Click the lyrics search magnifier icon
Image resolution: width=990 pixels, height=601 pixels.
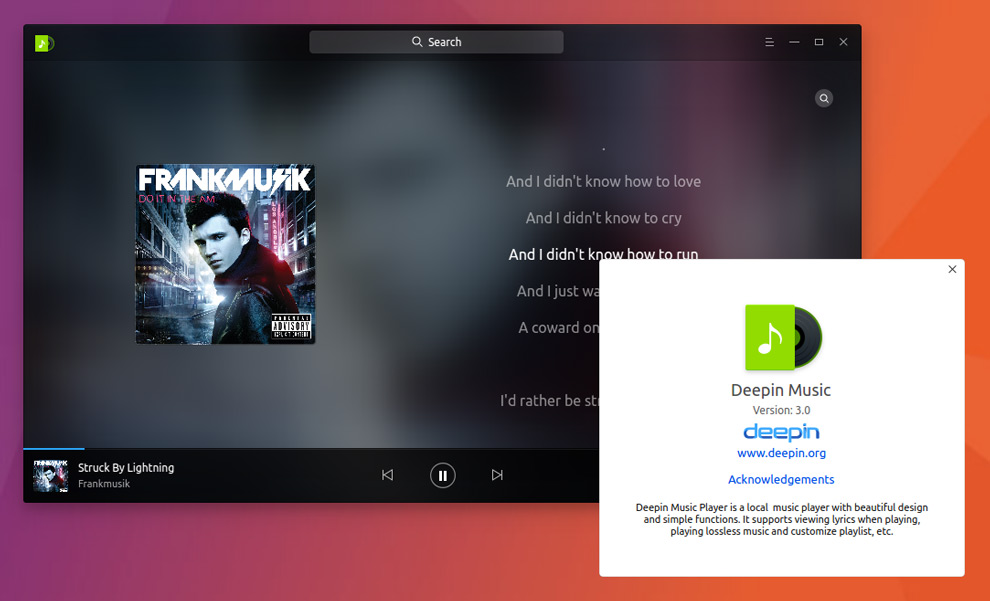point(823,98)
